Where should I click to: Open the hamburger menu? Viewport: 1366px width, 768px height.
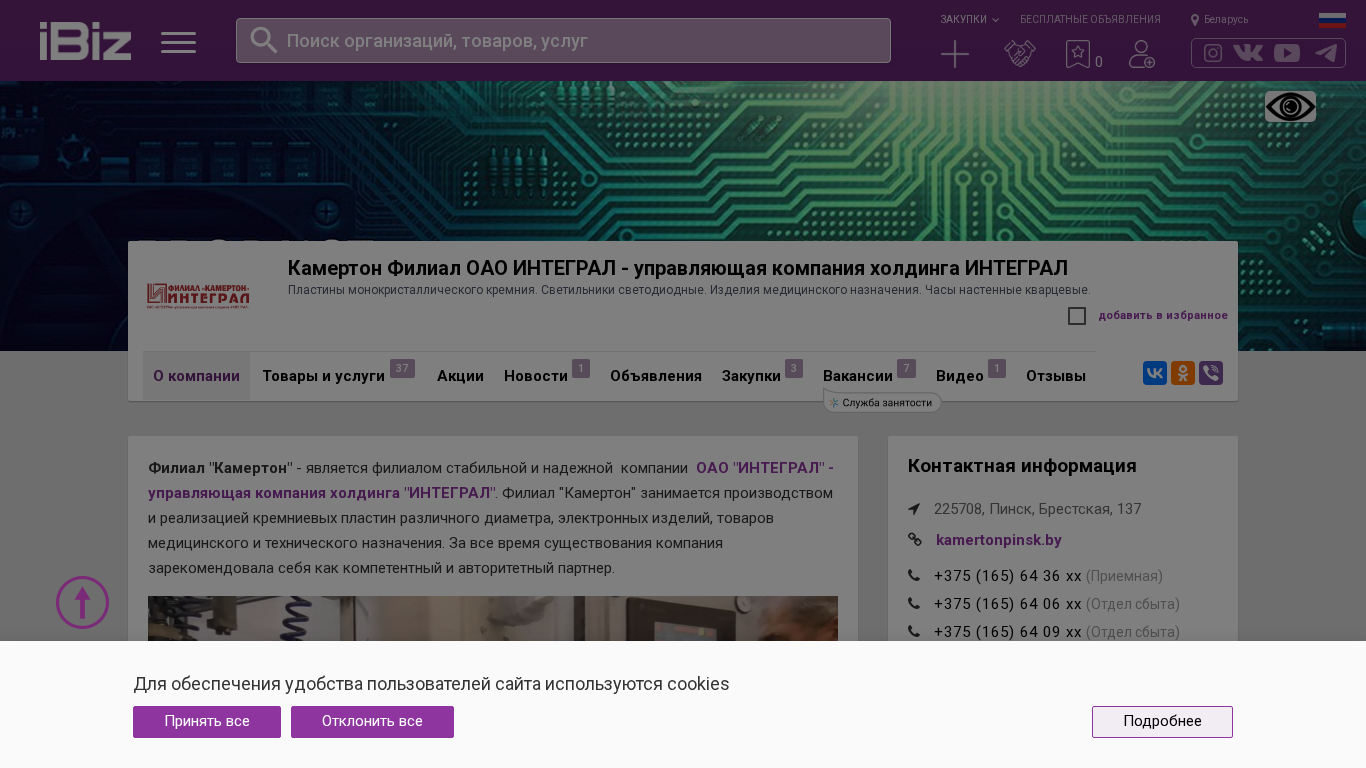click(x=178, y=42)
